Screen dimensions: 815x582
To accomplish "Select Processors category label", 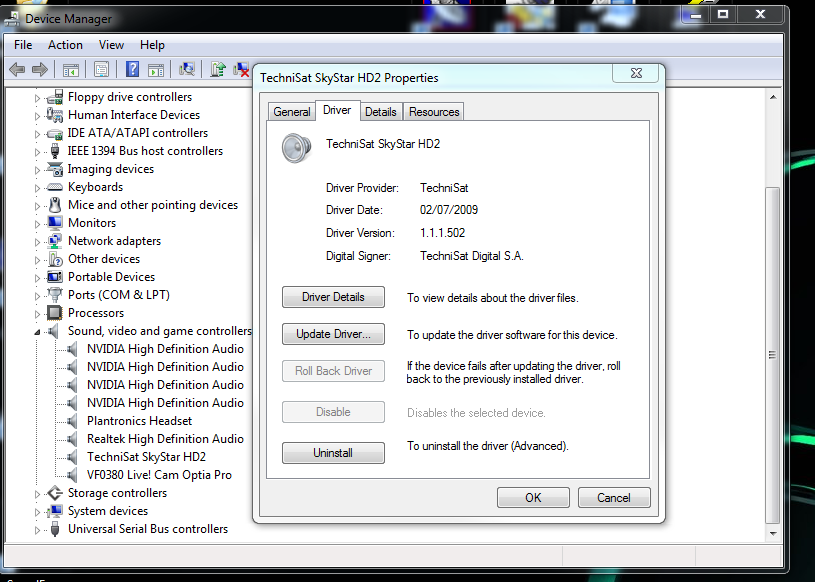I will 96,313.
